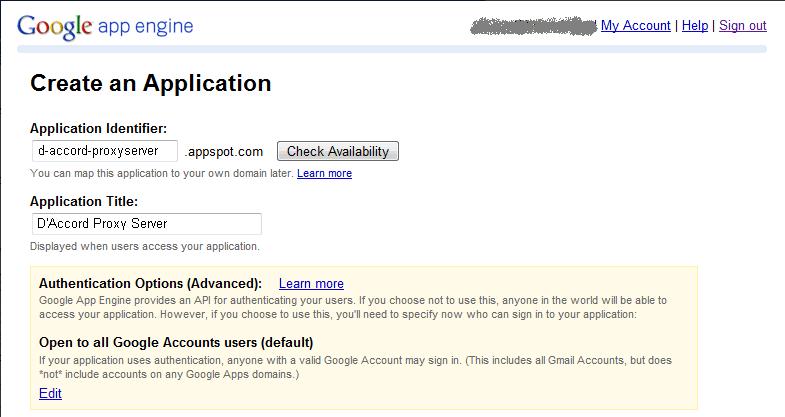Click the Check Availability button
The height and width of the screenshot is (417, 785).
[x=338, y=151]
